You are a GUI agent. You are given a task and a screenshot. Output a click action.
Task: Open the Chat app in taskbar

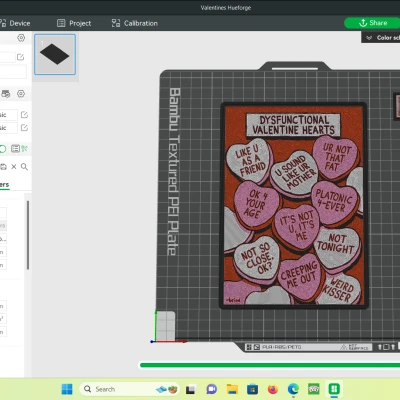click(x=211, y=389)
